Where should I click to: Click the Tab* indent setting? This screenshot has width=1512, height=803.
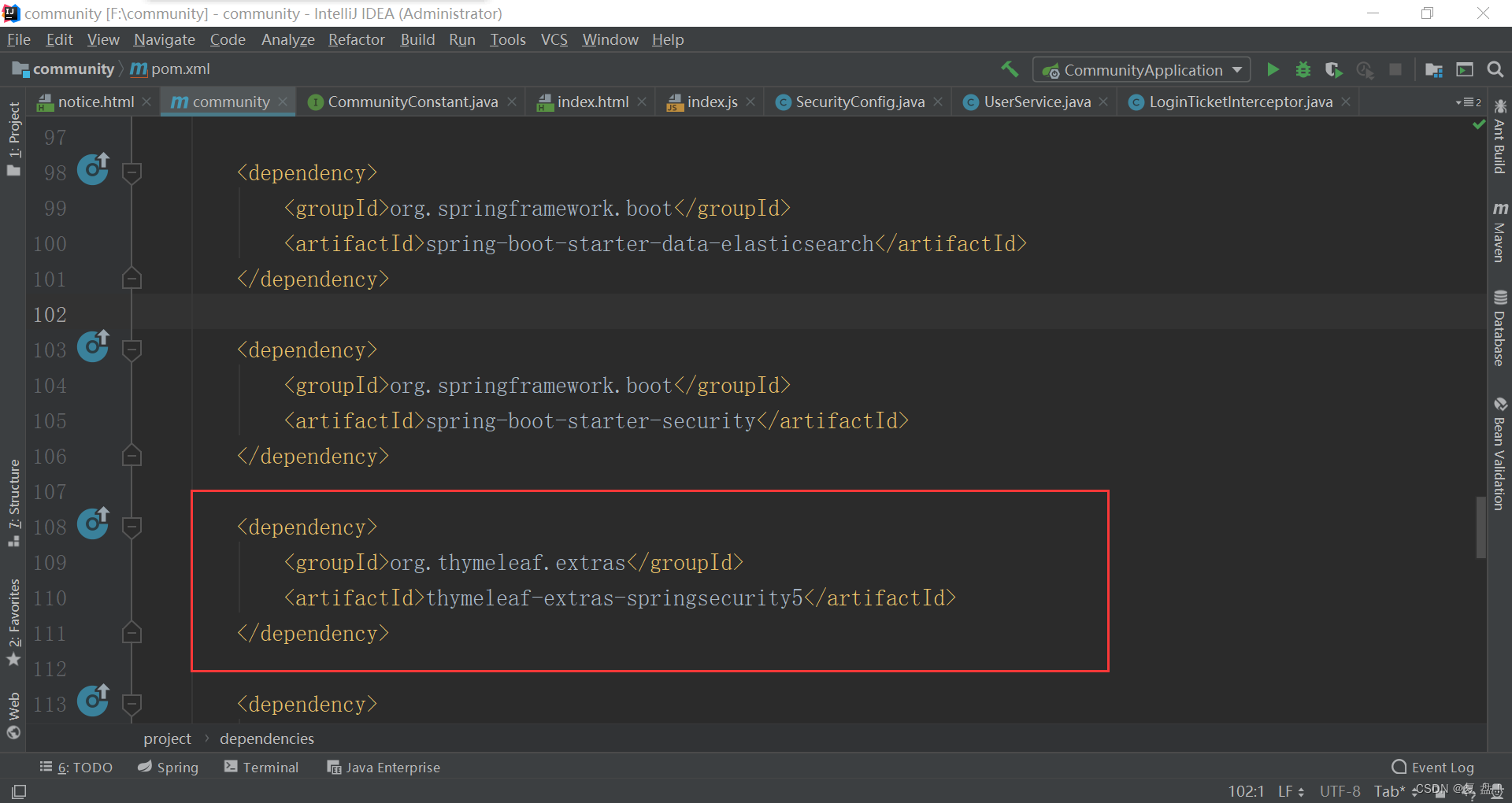tap(1390, 791)
